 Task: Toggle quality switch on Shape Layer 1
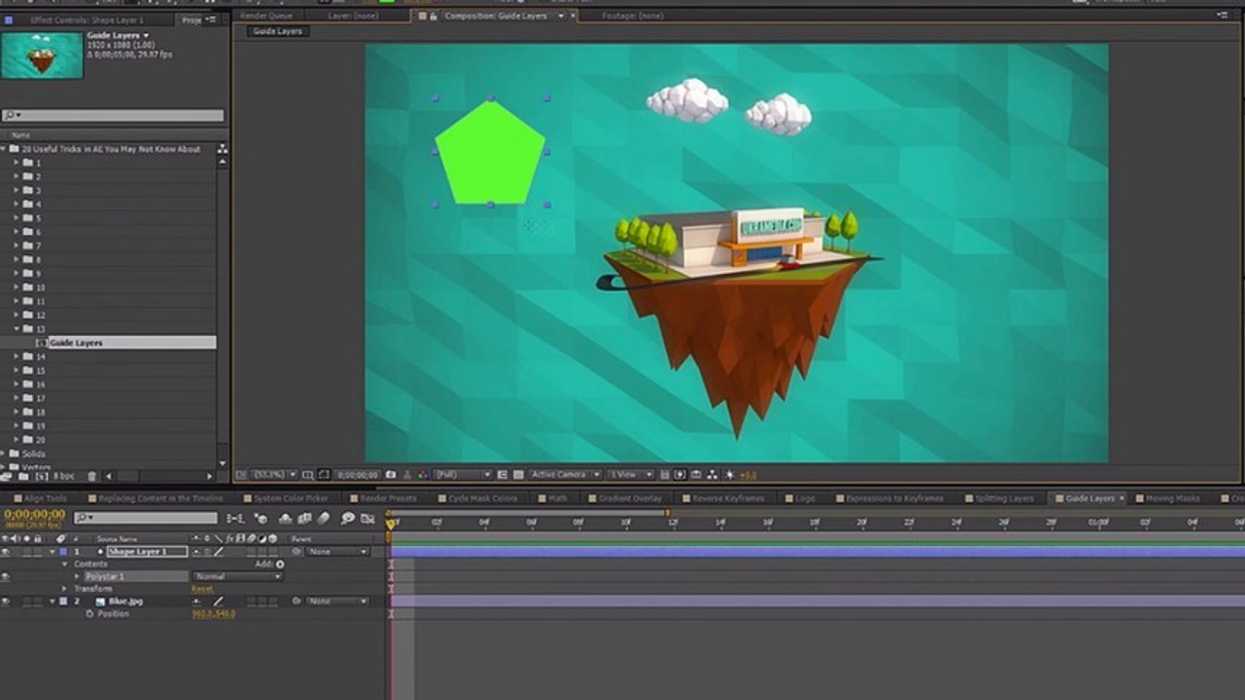[x=218, y=552]
